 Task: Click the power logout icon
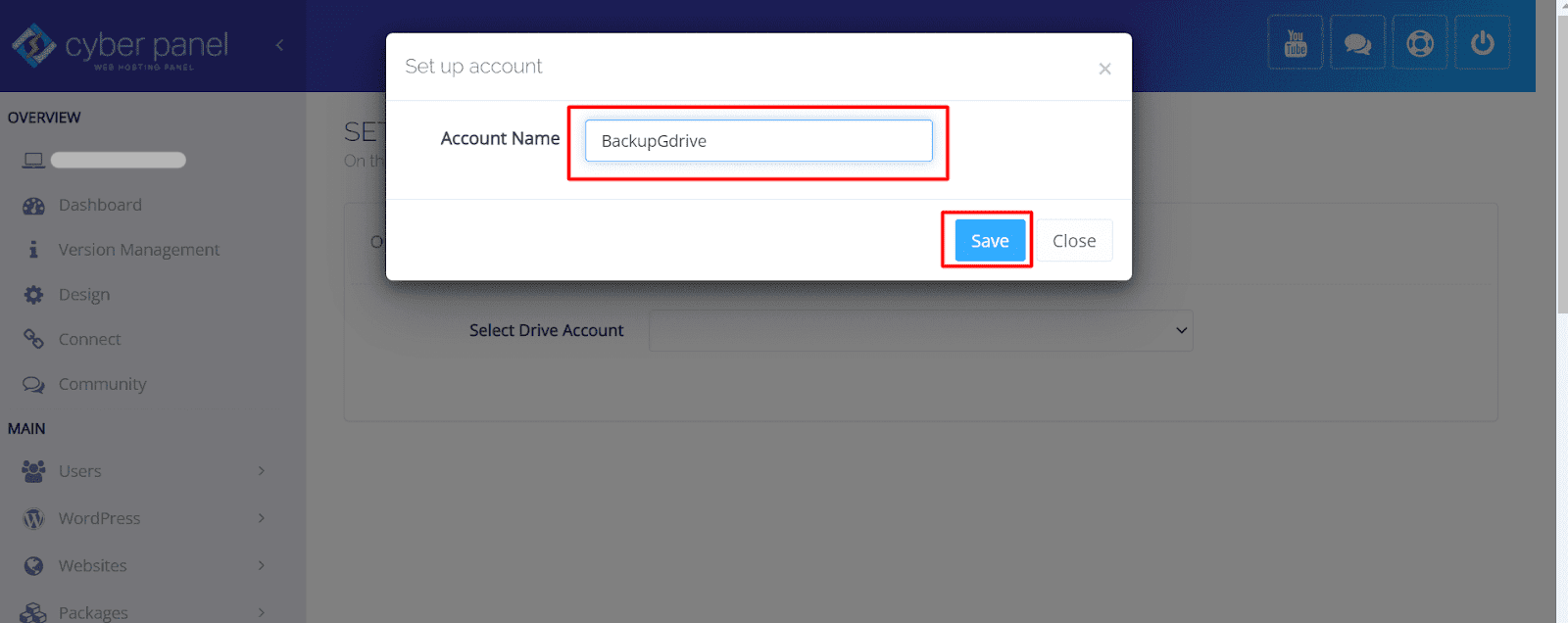[1482, 43]
